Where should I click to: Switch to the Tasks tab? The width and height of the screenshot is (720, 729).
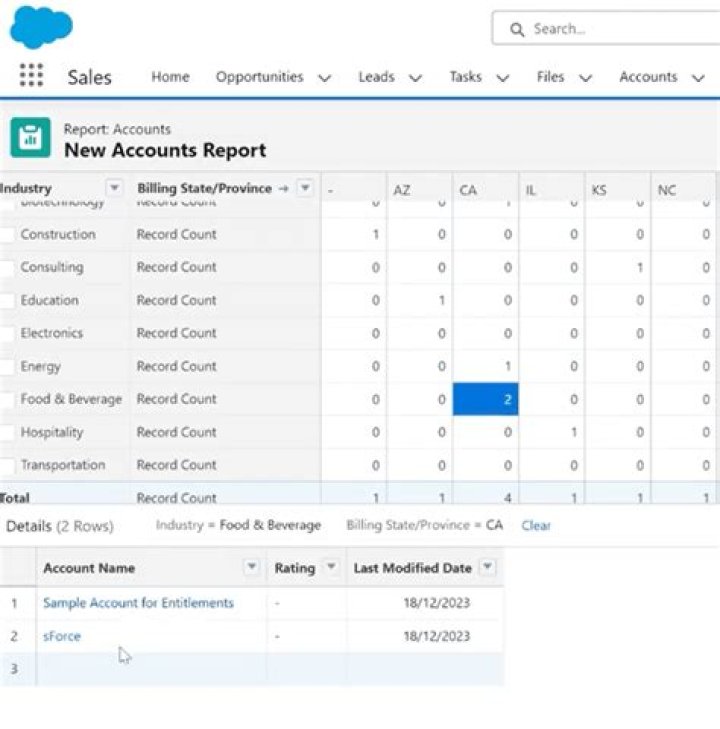(x=465, y=77)
